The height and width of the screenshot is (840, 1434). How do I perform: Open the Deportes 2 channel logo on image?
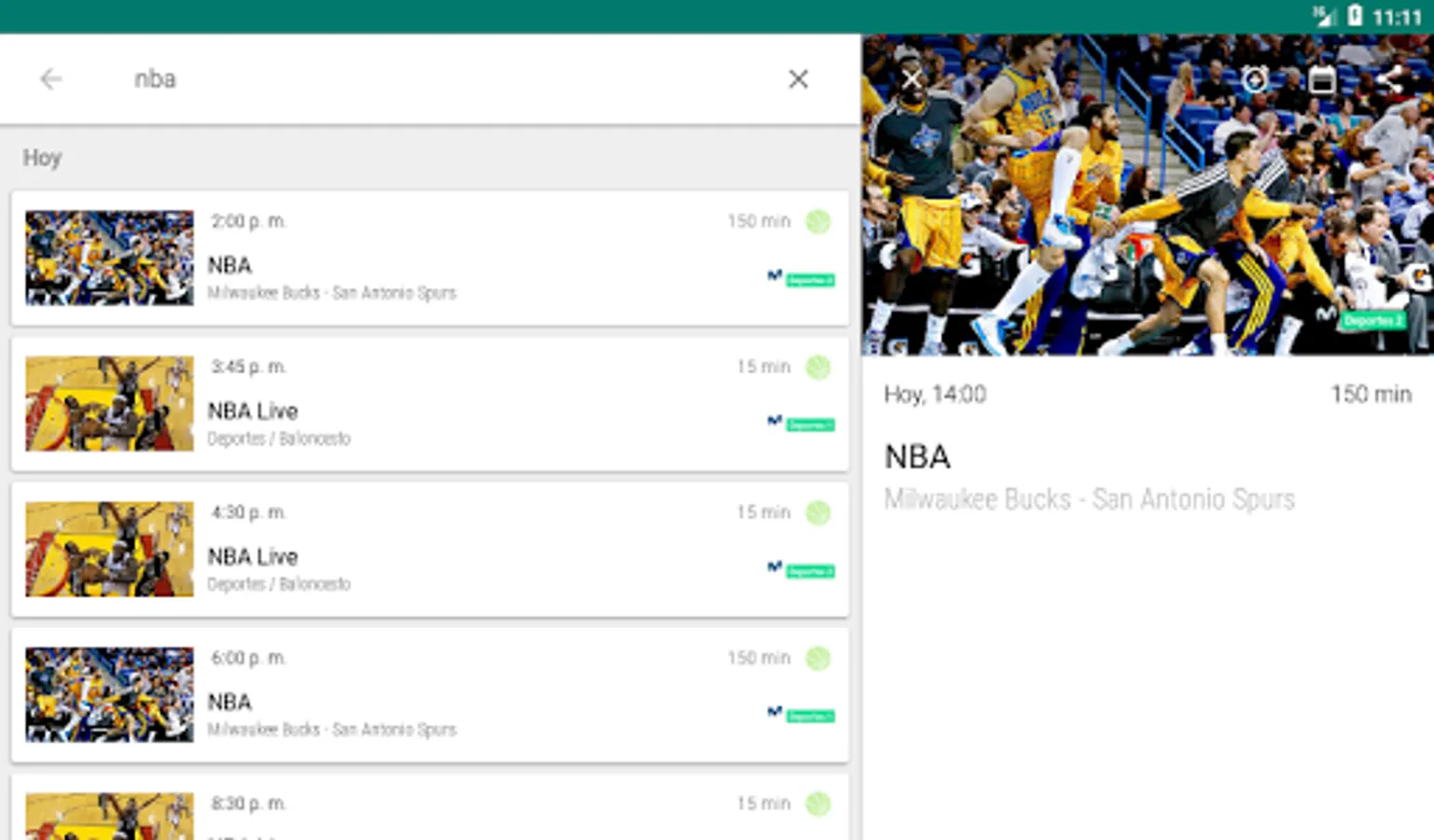tap(1361, 319)
